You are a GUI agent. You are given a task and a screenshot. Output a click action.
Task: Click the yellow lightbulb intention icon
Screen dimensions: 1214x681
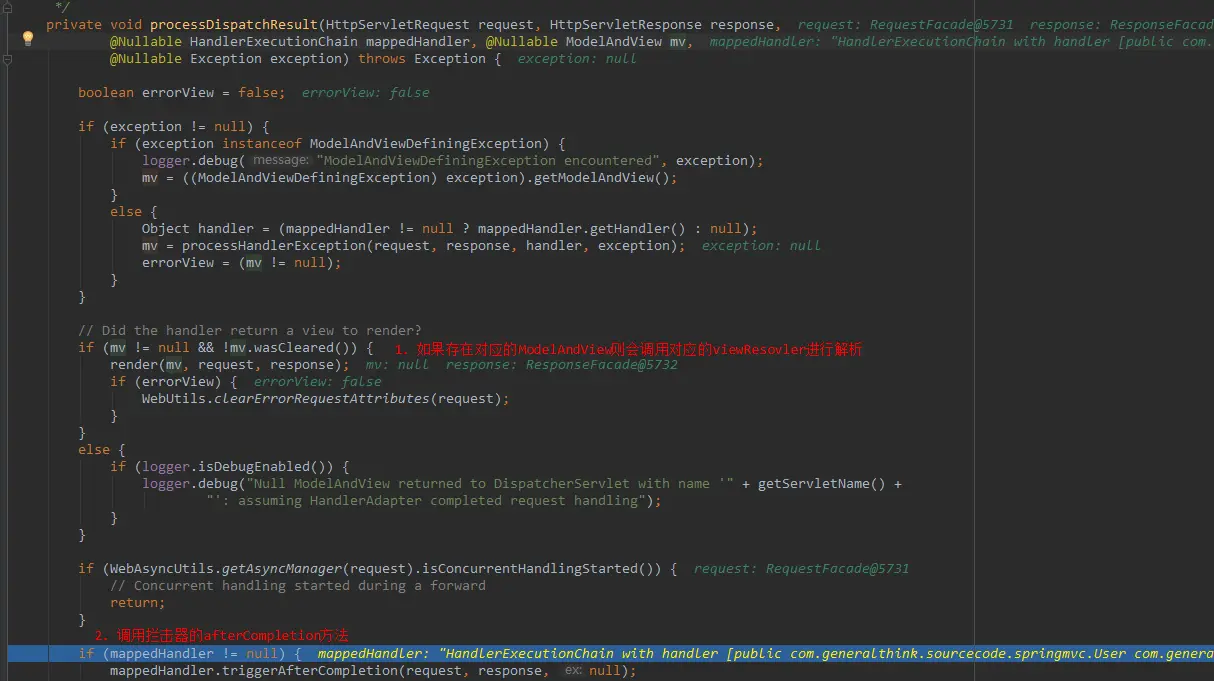point(28,38)
